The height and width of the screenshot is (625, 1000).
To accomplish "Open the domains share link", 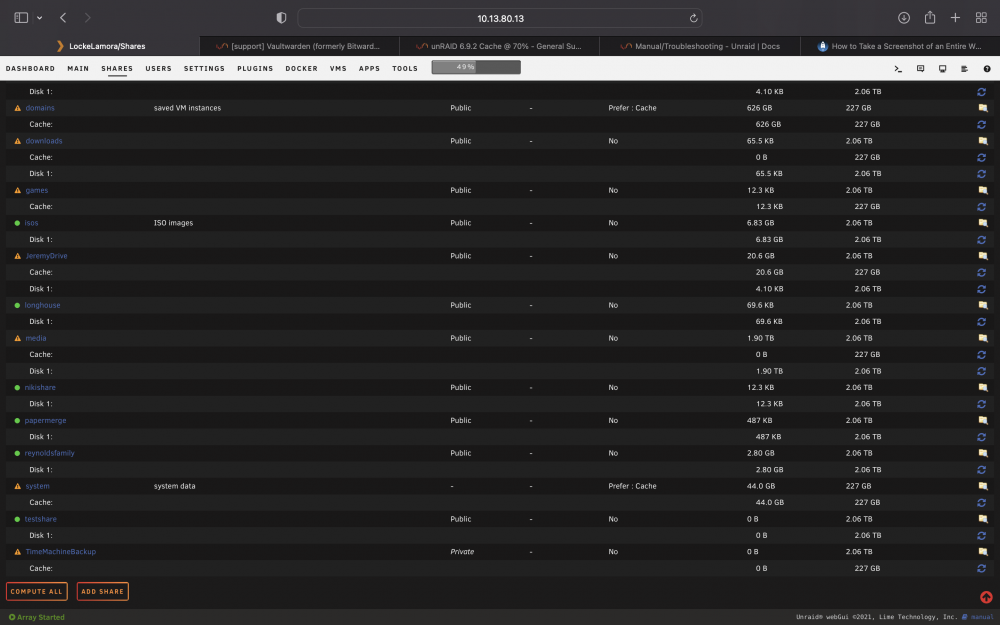I will coord(40,108).
